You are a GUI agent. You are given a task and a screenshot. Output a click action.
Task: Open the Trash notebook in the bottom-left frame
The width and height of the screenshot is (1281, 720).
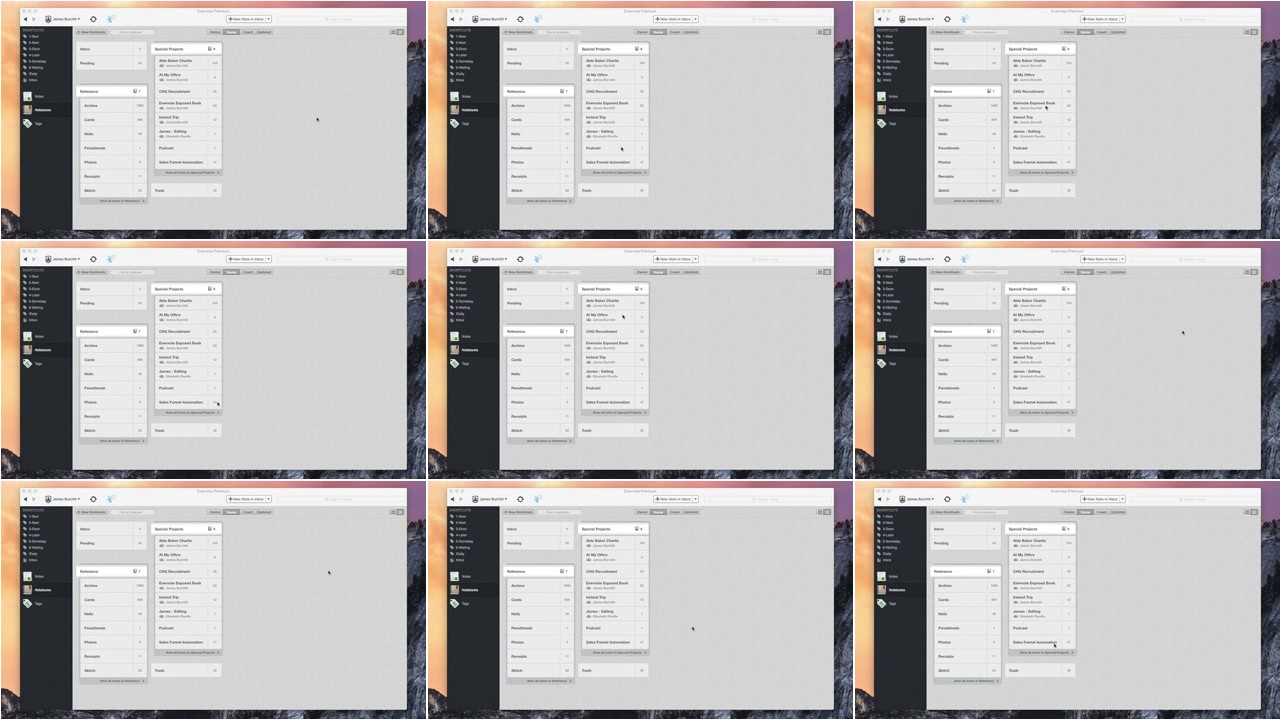tap(187, 670)
